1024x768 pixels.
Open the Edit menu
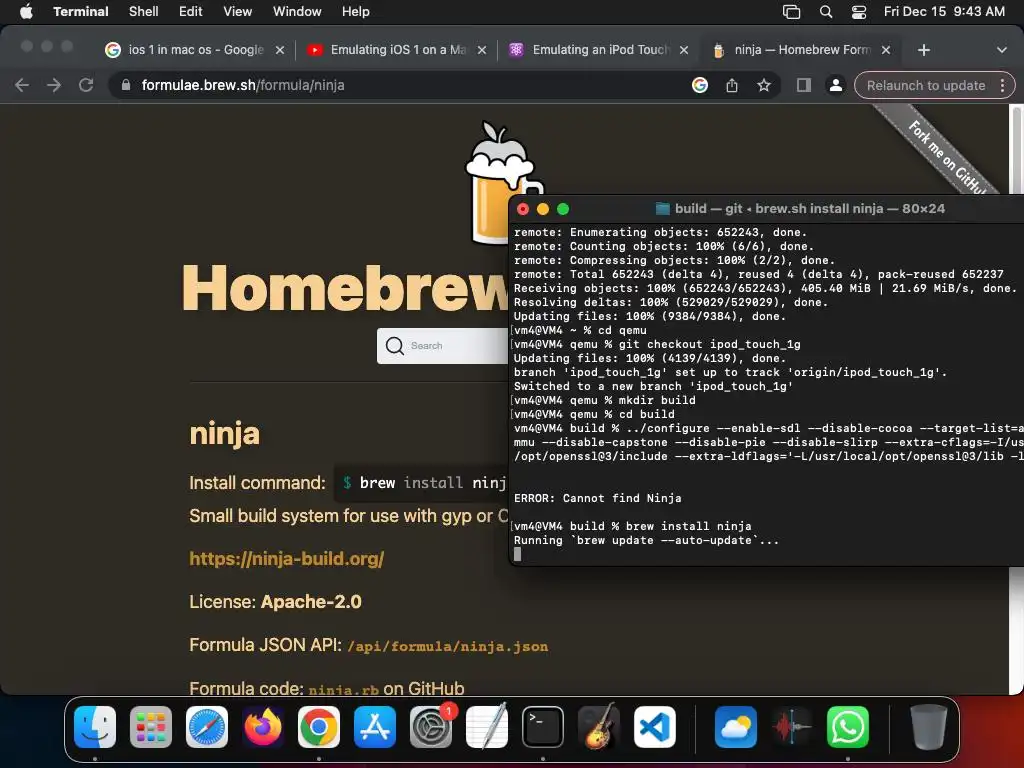point(190,11)
